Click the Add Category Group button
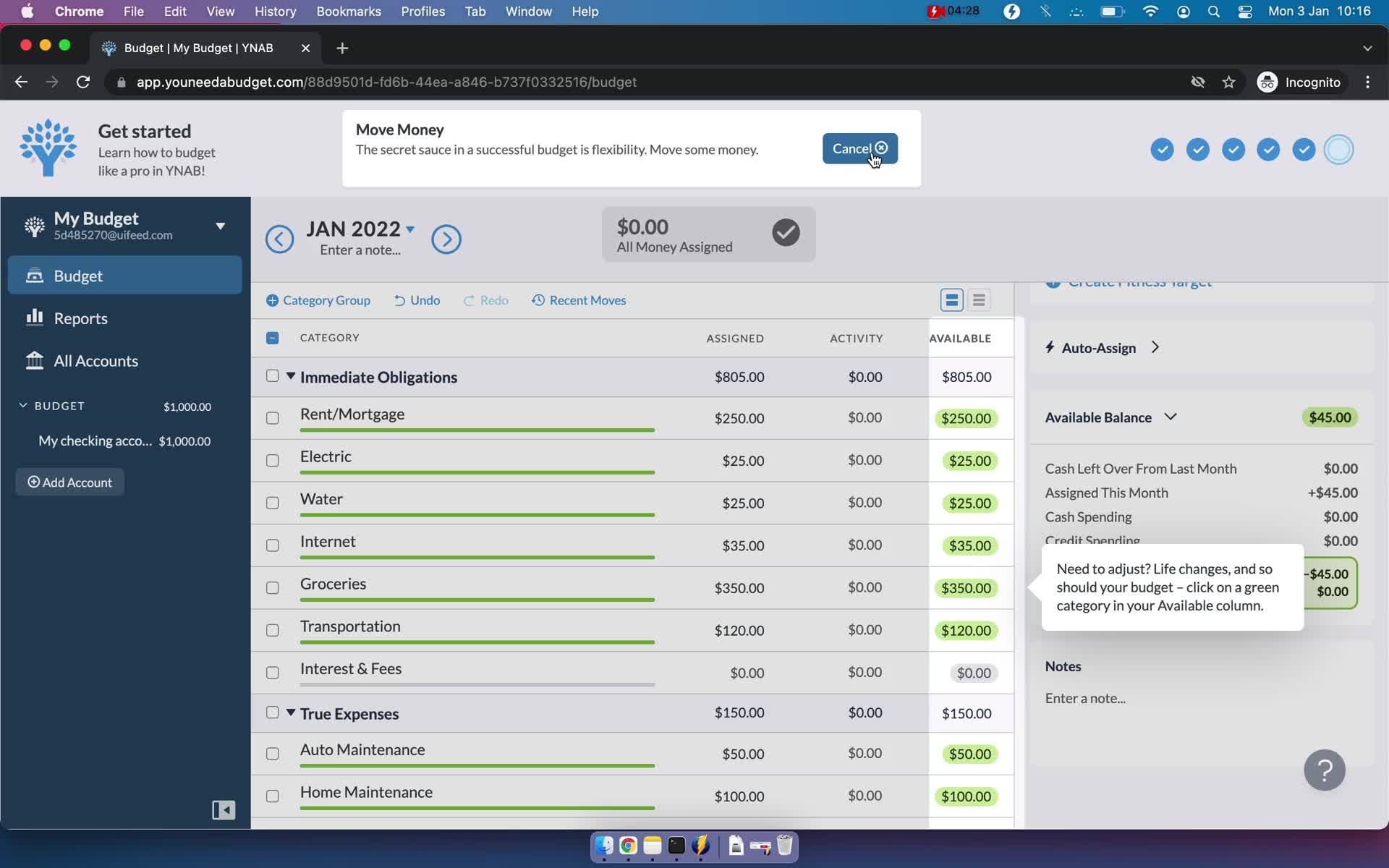1389x868 pixels. click(318, 300)
